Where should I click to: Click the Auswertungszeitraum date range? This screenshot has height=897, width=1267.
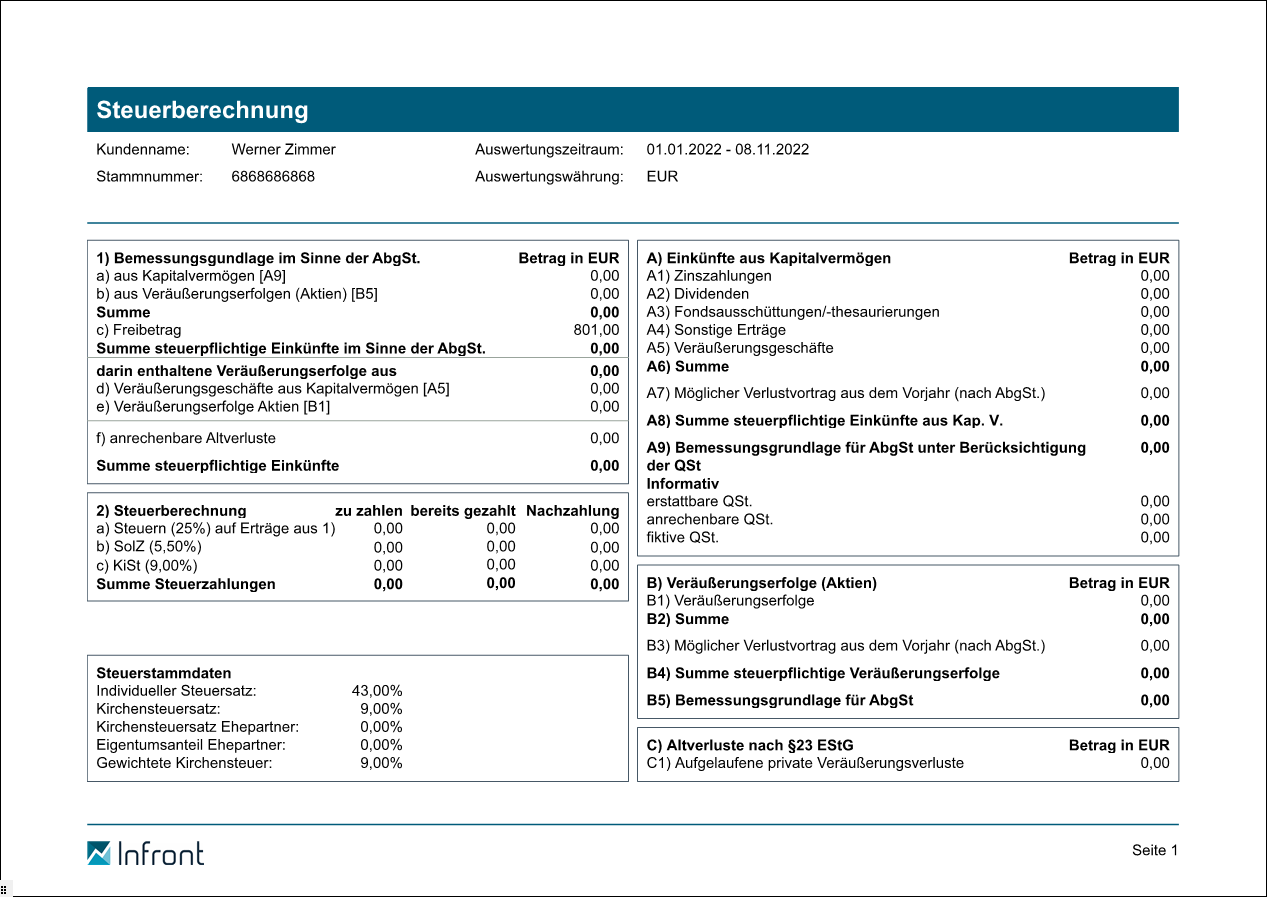(x=727, y=150)
